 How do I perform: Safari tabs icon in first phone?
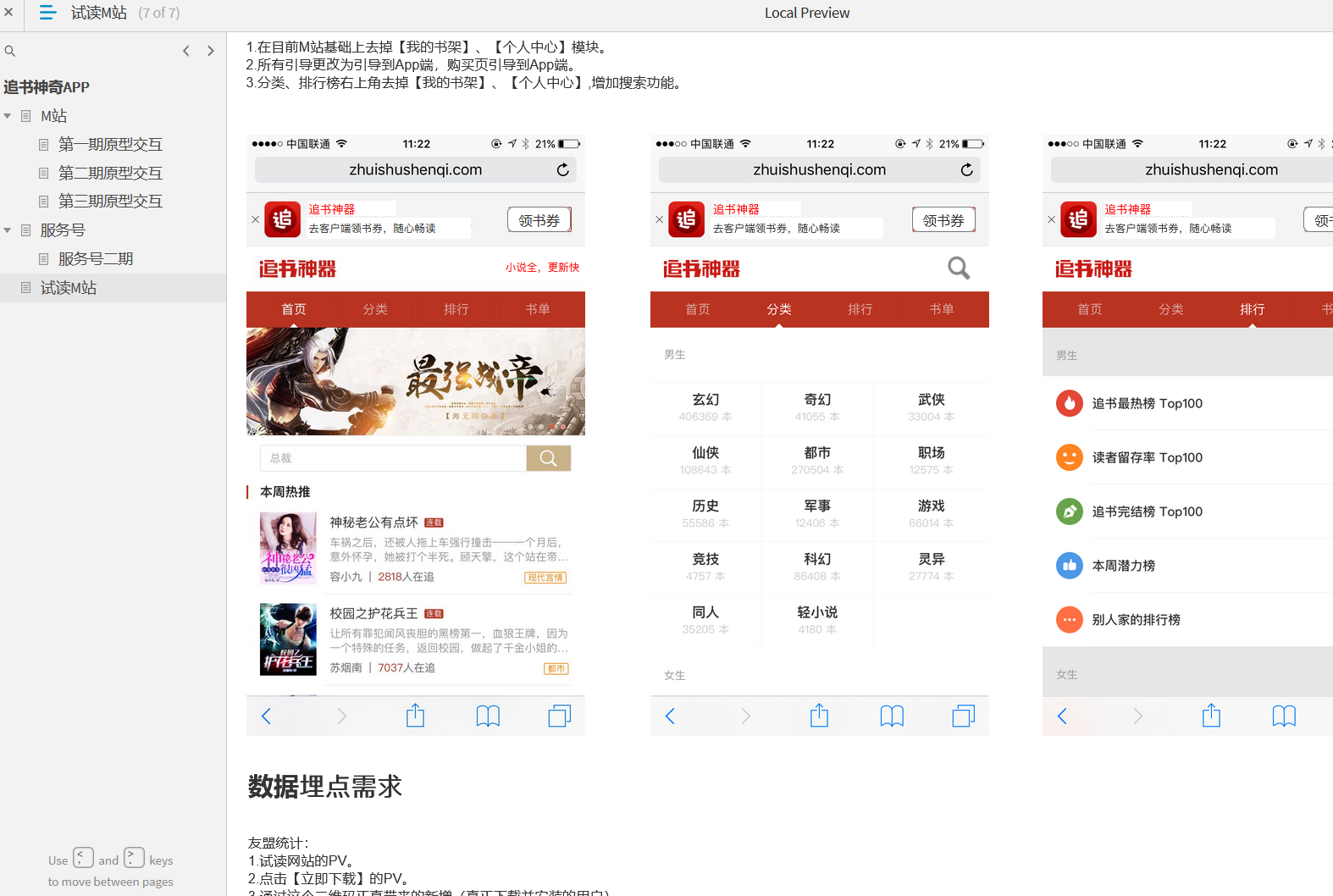tap(560, 716)
